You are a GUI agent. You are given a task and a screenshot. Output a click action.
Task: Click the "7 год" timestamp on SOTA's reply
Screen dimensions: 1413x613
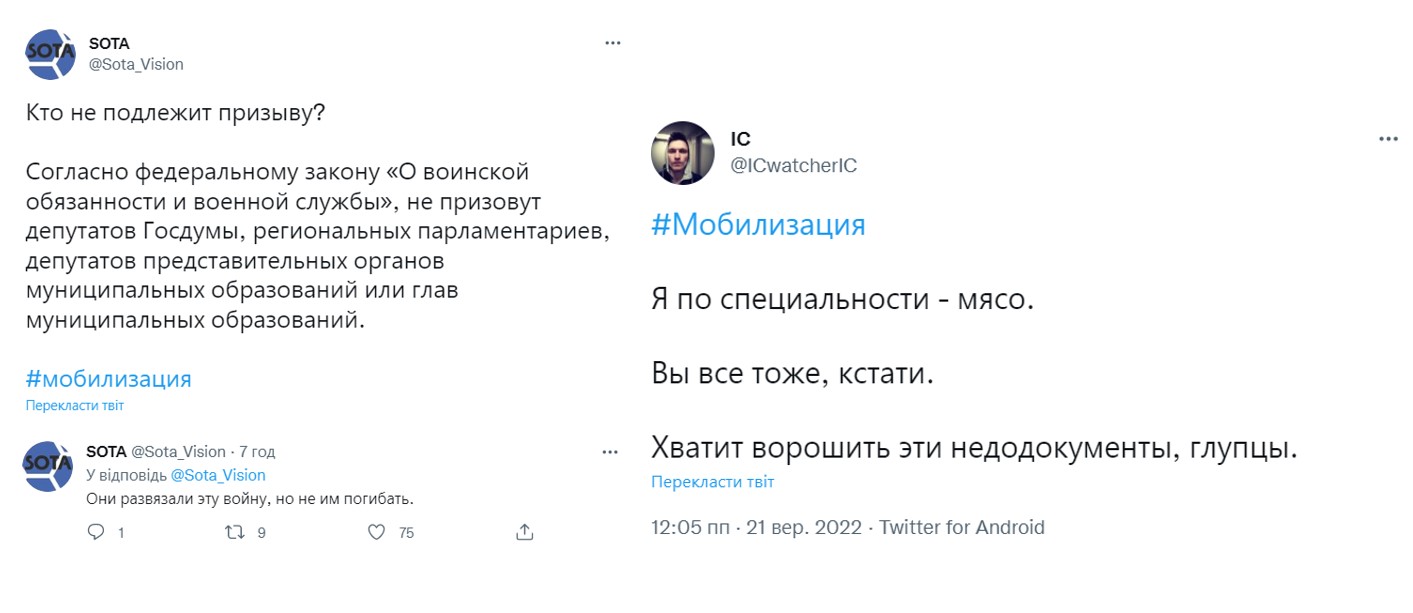tap(257, 452)
